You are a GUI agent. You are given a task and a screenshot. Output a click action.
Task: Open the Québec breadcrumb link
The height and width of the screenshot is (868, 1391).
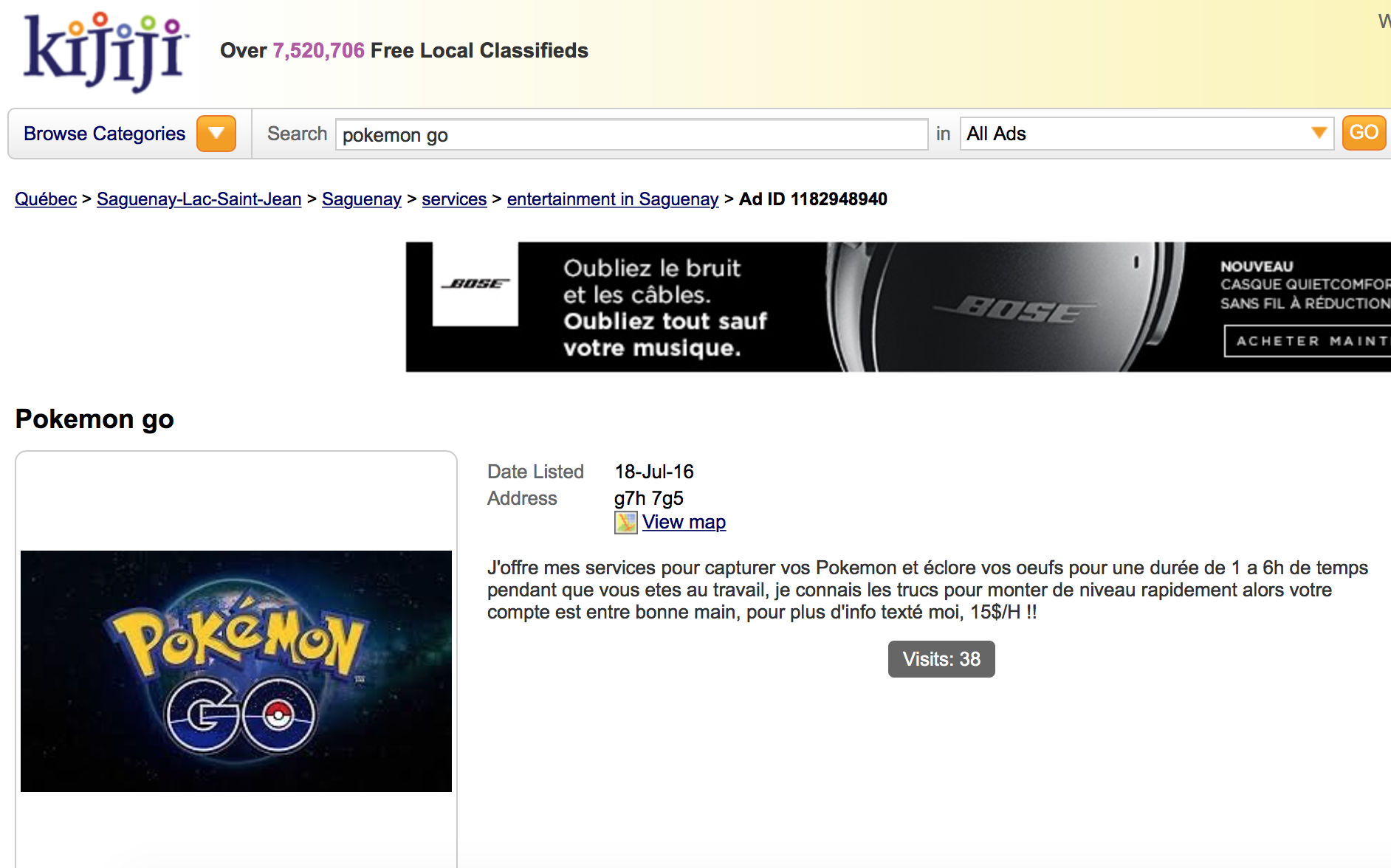coord(46,199)
